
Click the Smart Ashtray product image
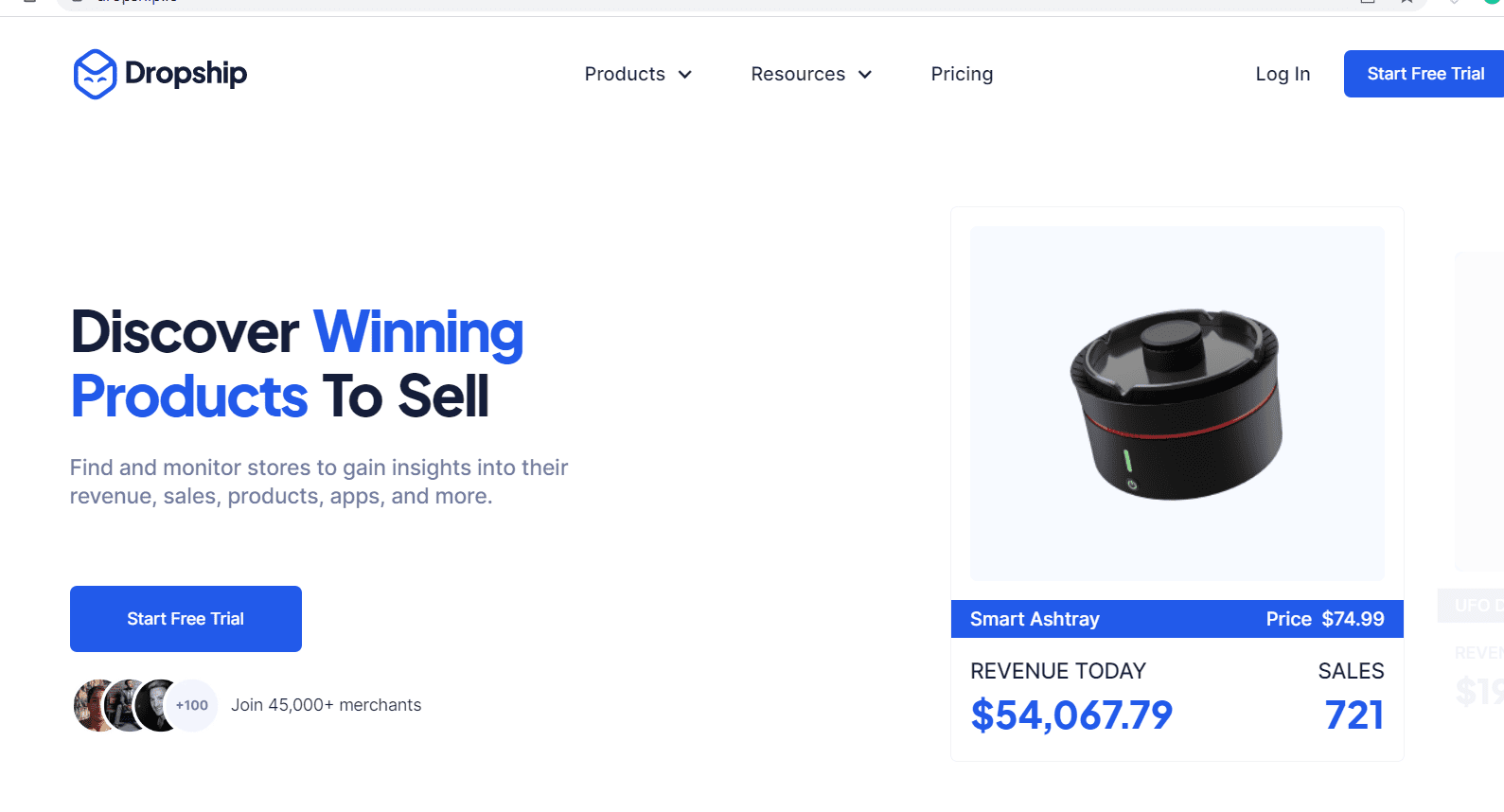[x=1177, y=401]
